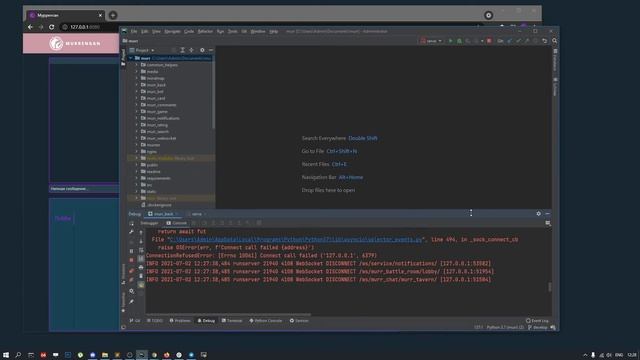The width and height of the screenshot is (640, 360).
Task: Open the File menu
Action: point(134,31)
